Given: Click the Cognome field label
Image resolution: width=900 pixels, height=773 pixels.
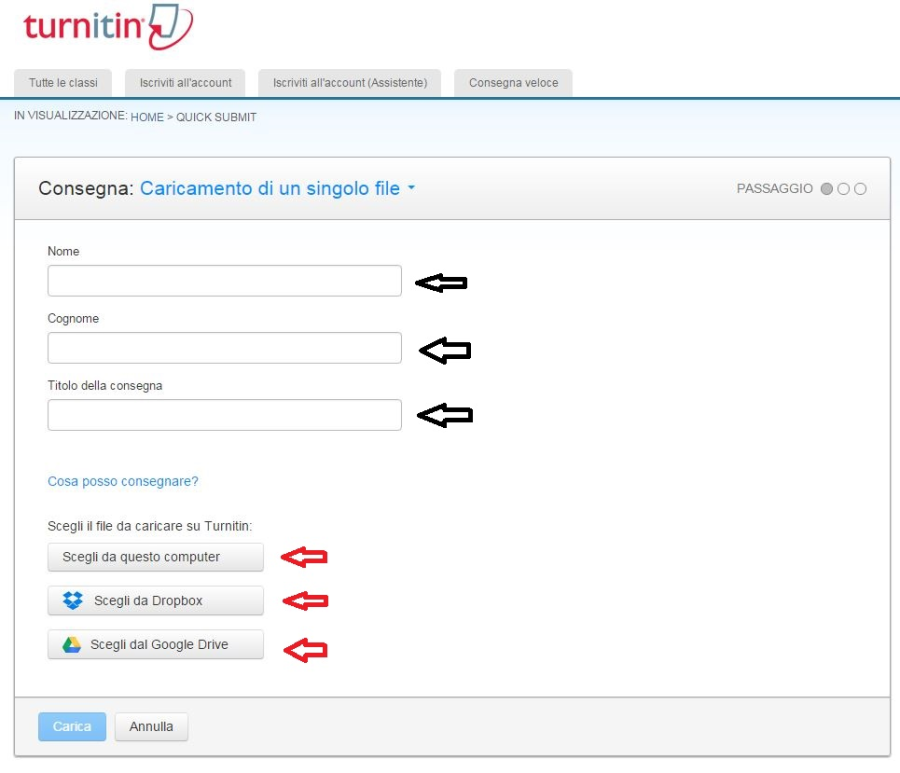Looking at the screenshot, I should pyautogui.click(x=73, y=318).
